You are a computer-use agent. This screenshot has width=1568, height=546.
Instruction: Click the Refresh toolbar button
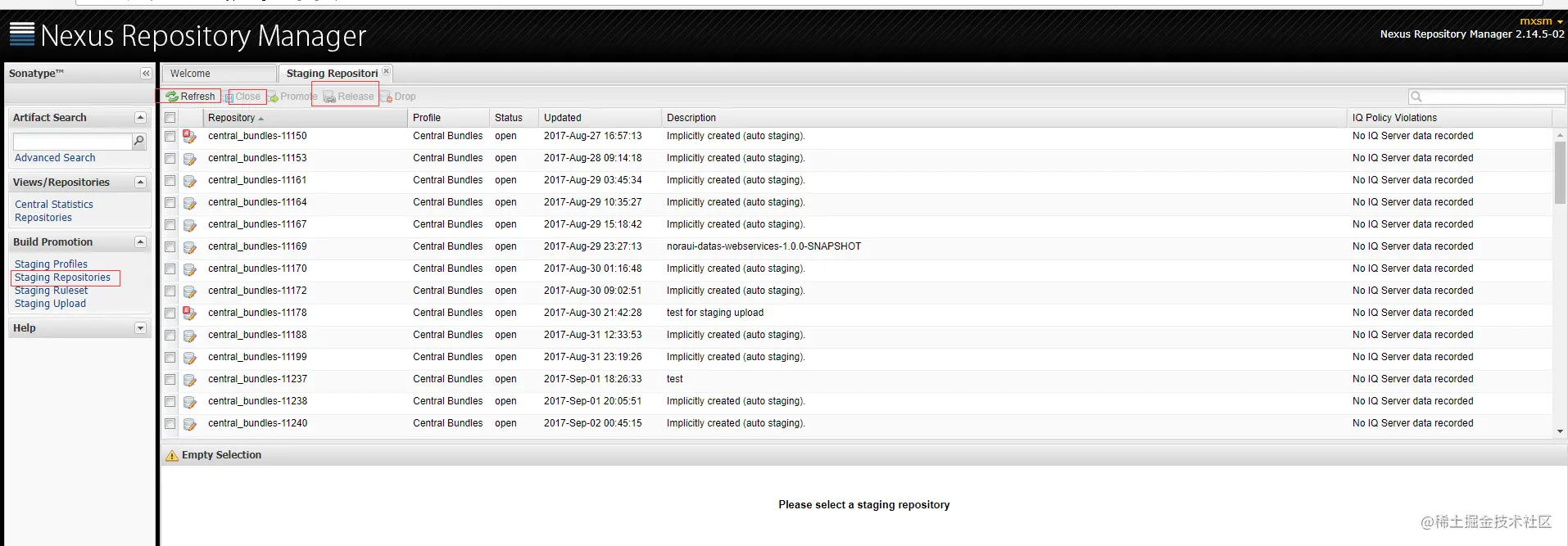pos(191,97)
